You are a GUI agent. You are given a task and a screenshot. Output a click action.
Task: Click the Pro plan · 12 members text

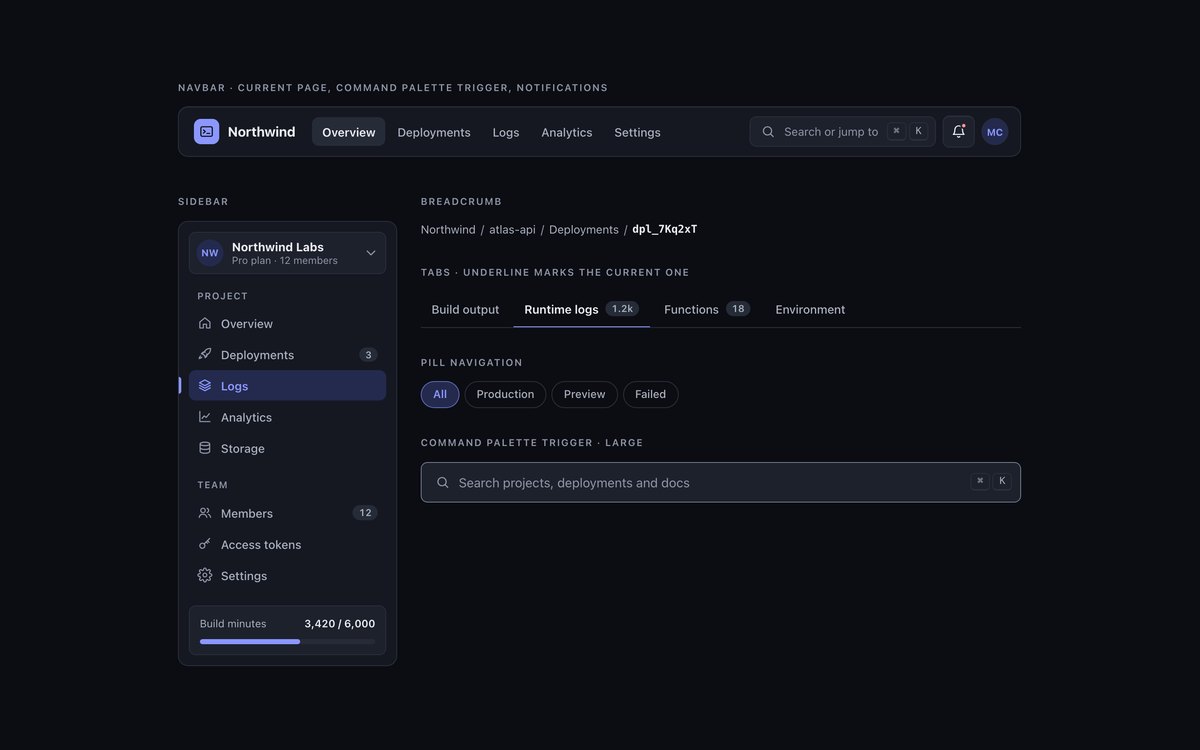[x=285, y=261]
